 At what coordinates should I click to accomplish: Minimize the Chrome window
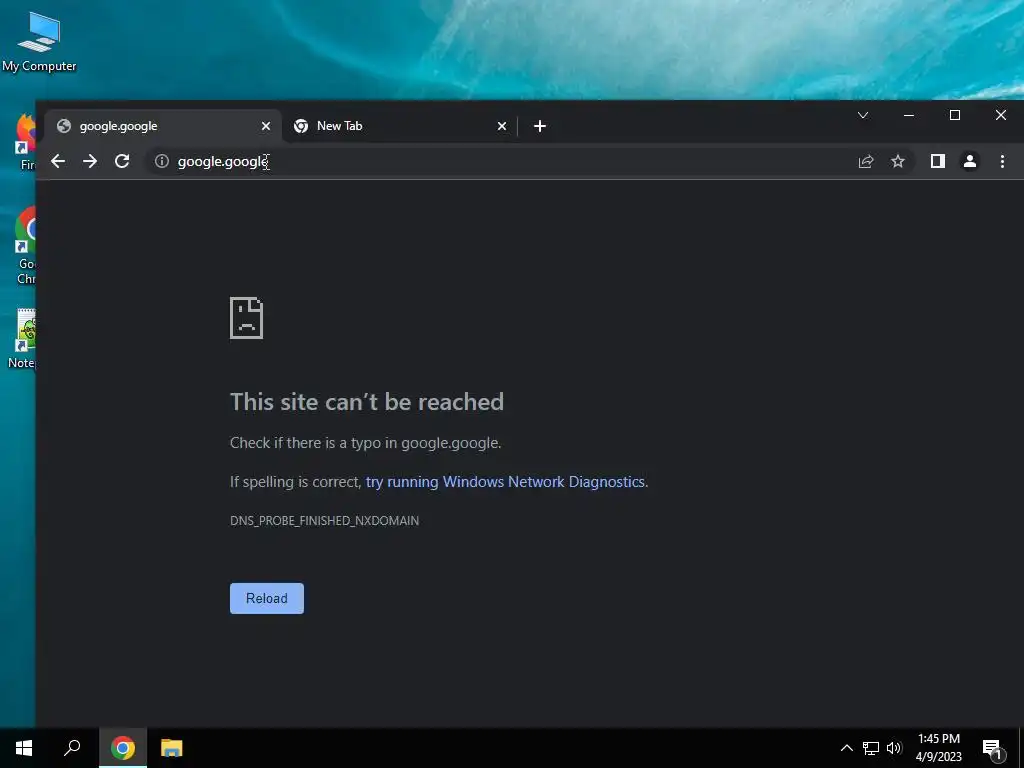point(908,116)
